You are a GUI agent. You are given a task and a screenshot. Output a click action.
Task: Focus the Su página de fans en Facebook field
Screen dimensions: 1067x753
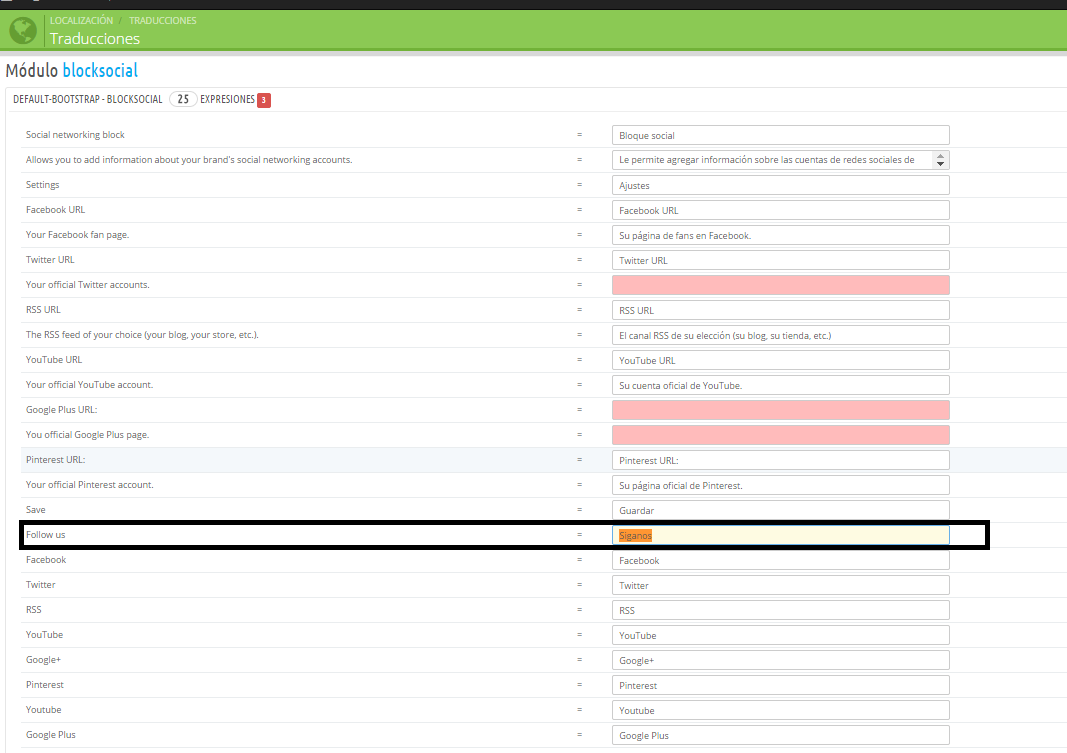[x=780, y=235]
